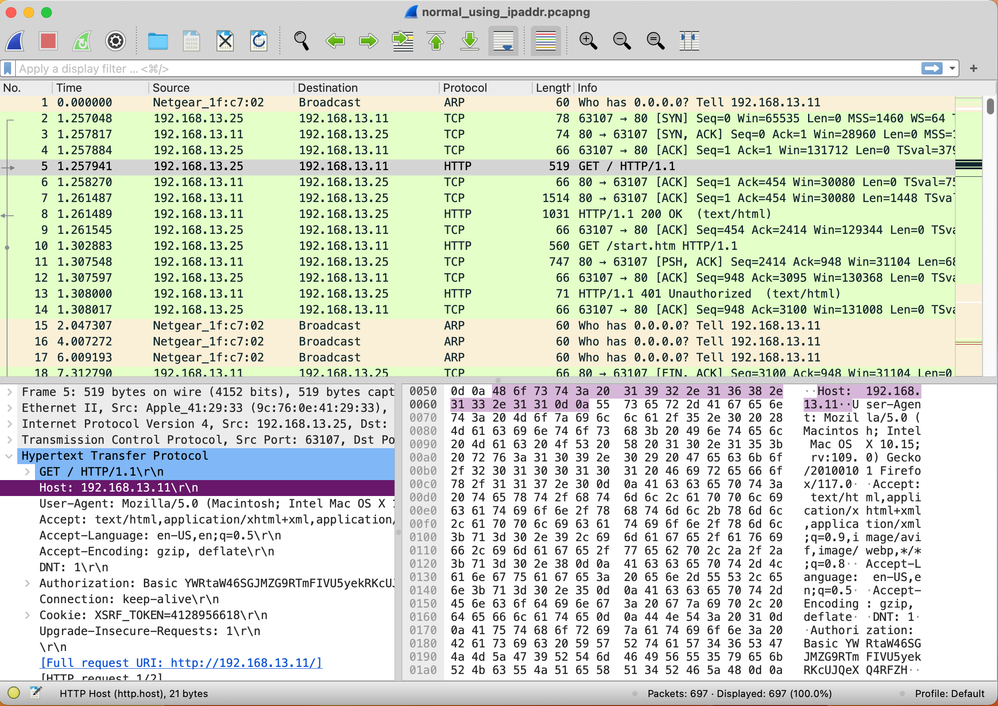This screenshot has width=998, height=706.
Task: Select packet 13 401 Unauthorized
Action: 477,293
